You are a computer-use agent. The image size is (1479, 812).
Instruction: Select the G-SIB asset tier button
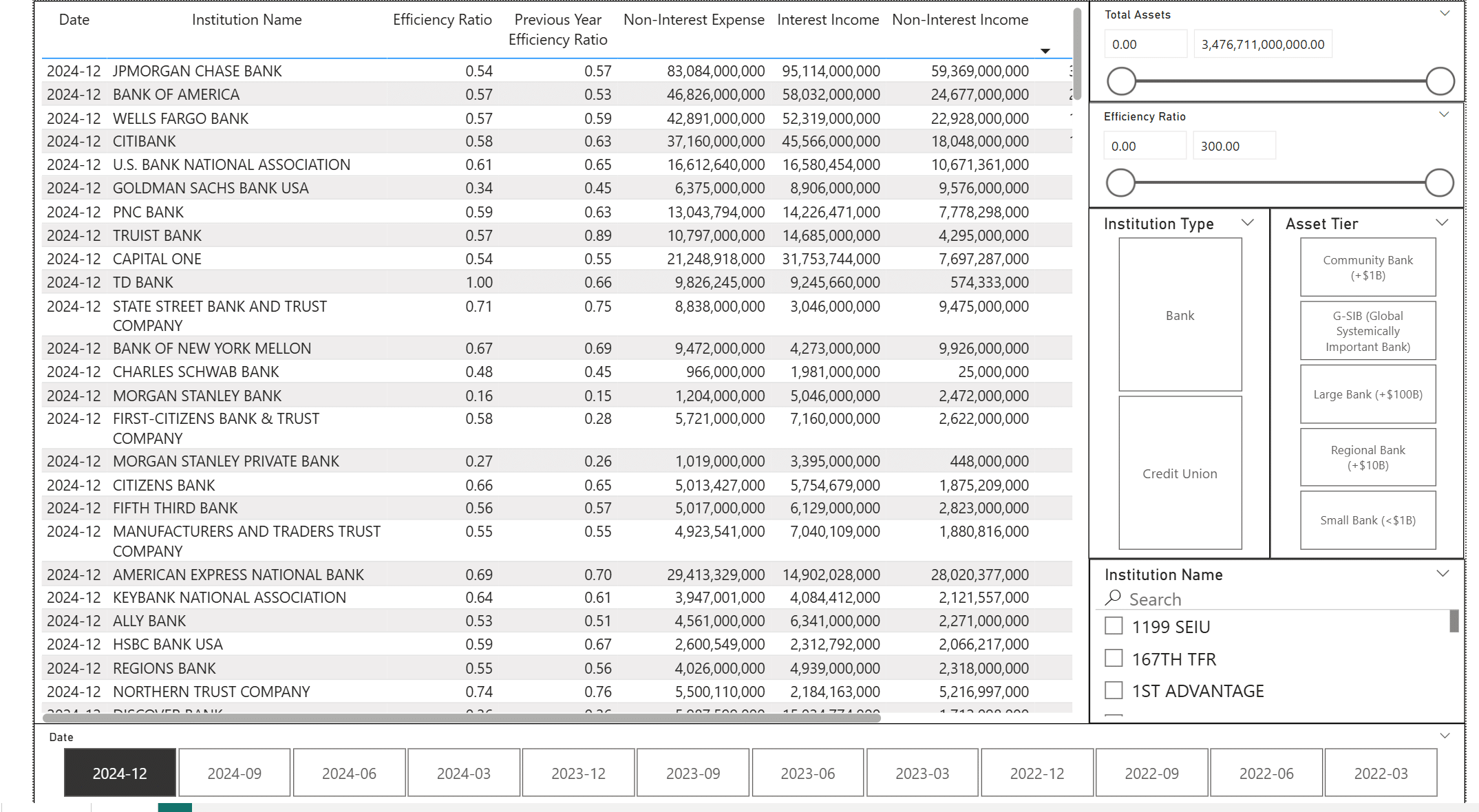[x=1368, y=331]
